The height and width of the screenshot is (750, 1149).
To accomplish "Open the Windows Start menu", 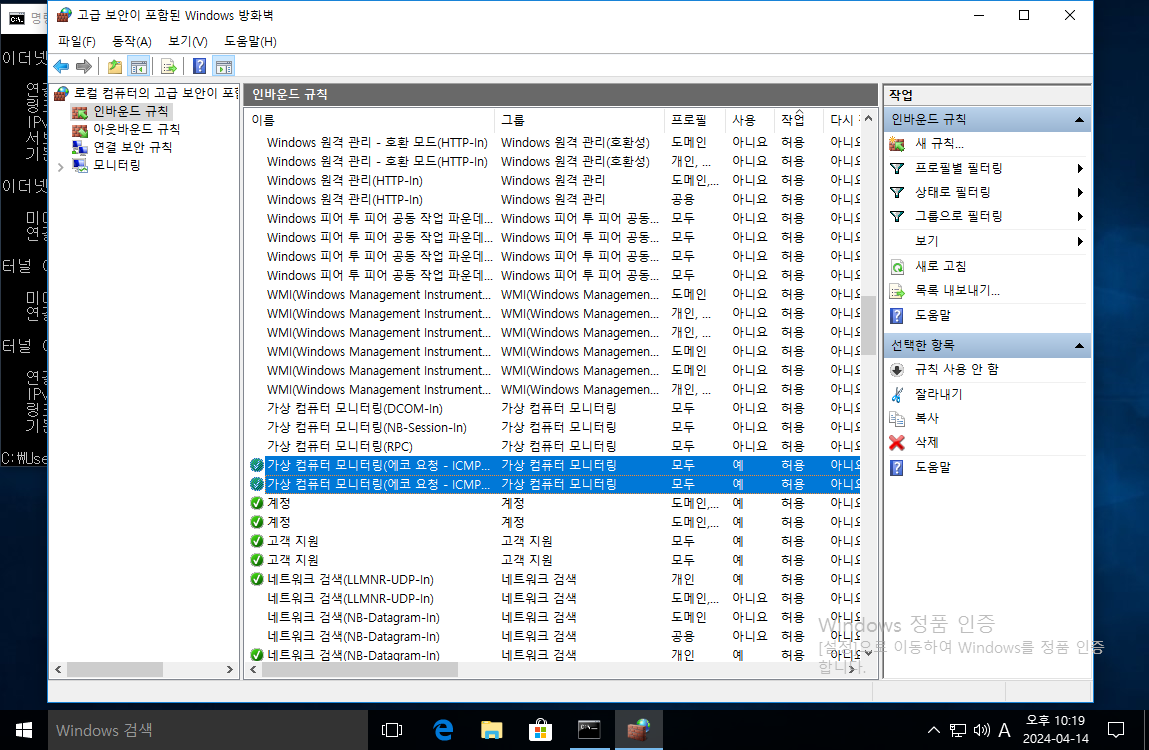I will pos(23,730).
